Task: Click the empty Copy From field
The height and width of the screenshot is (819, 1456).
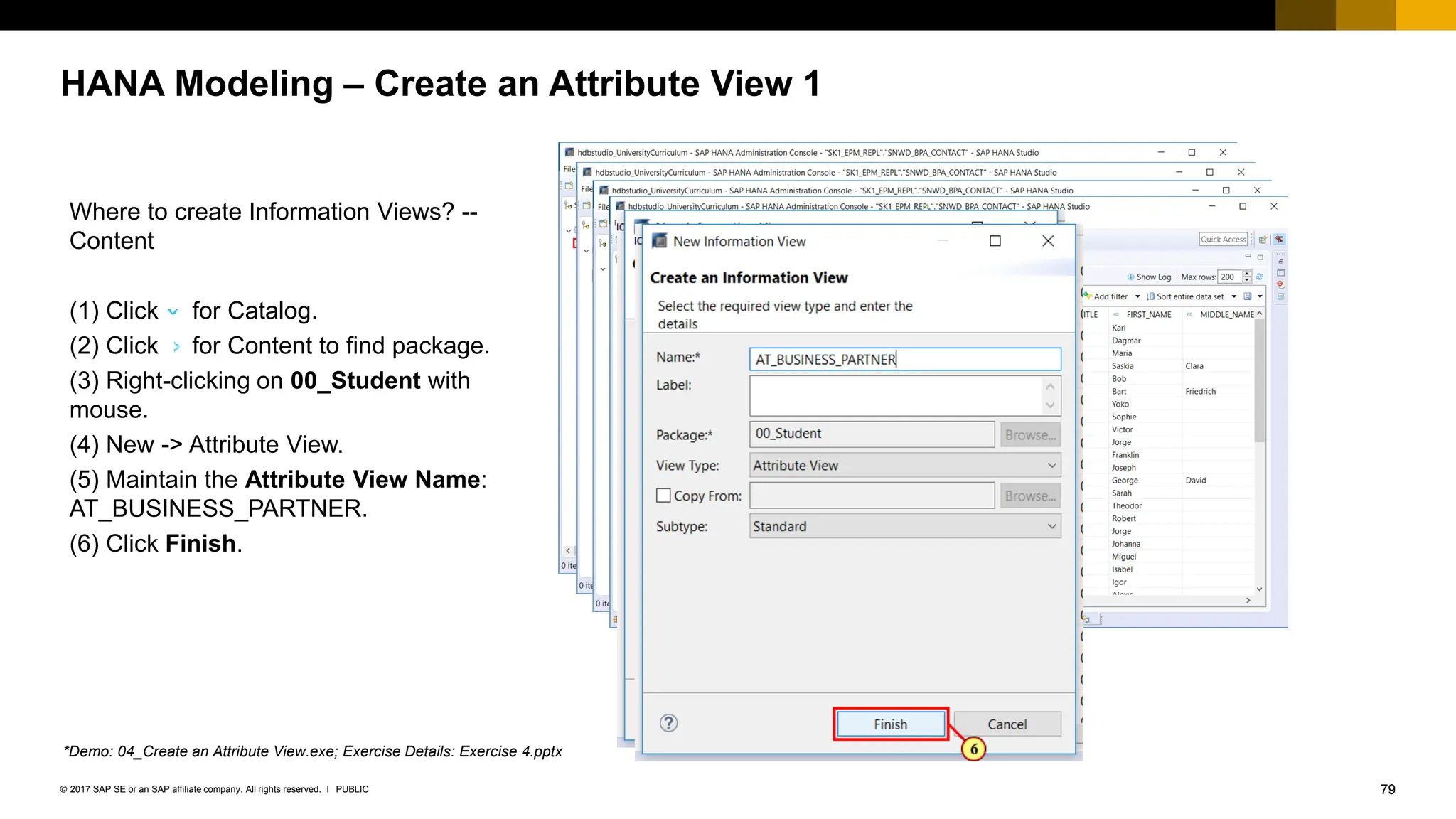Action: (872, 496)
